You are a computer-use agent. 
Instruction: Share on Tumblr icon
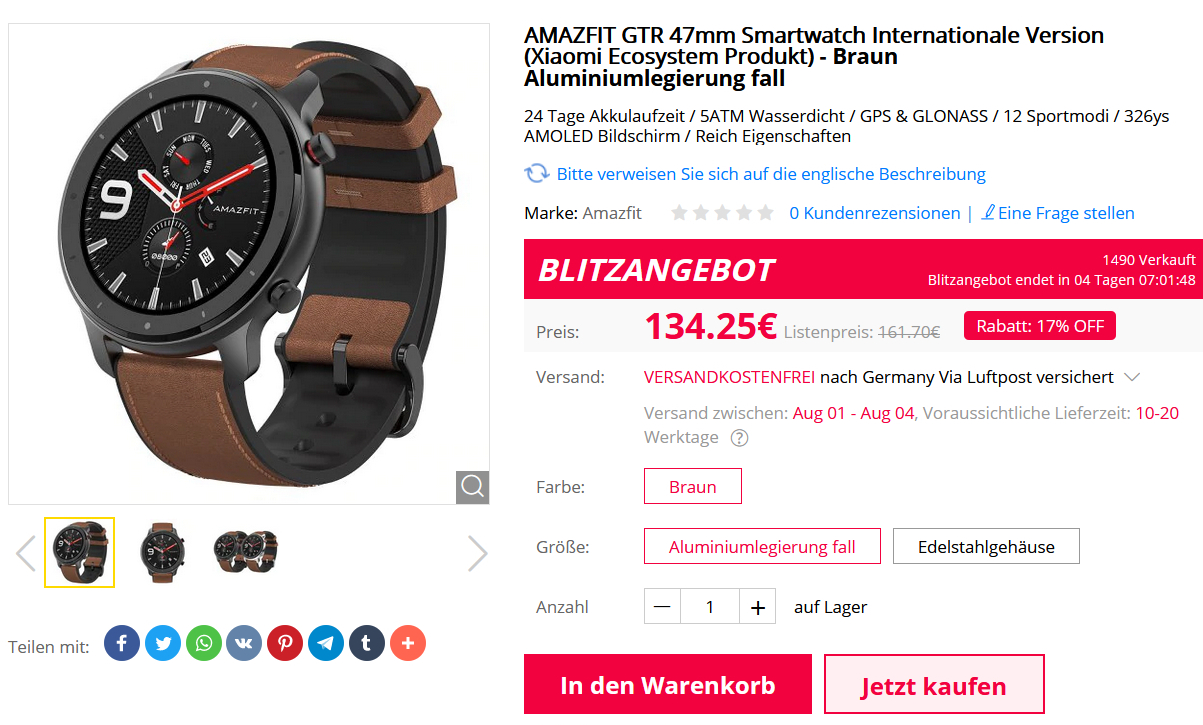[367, 643]
